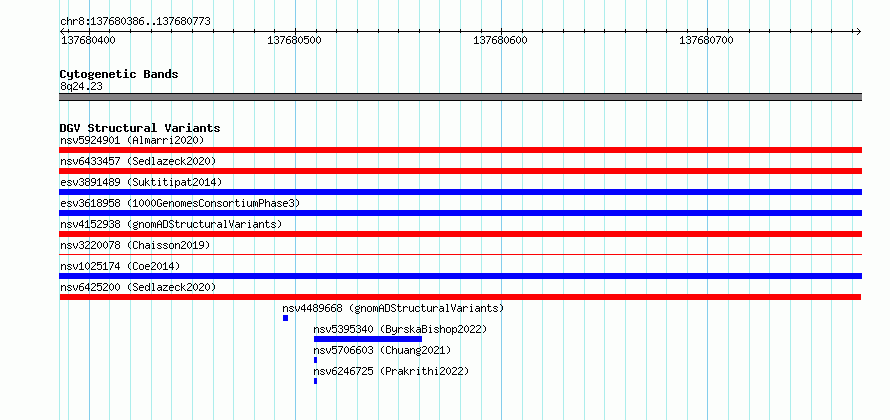The height and width of the screenshot is (420, 890).
Task: Open the nsv1025174 (Coe2014) label
Action: click(x=120, y=266)
